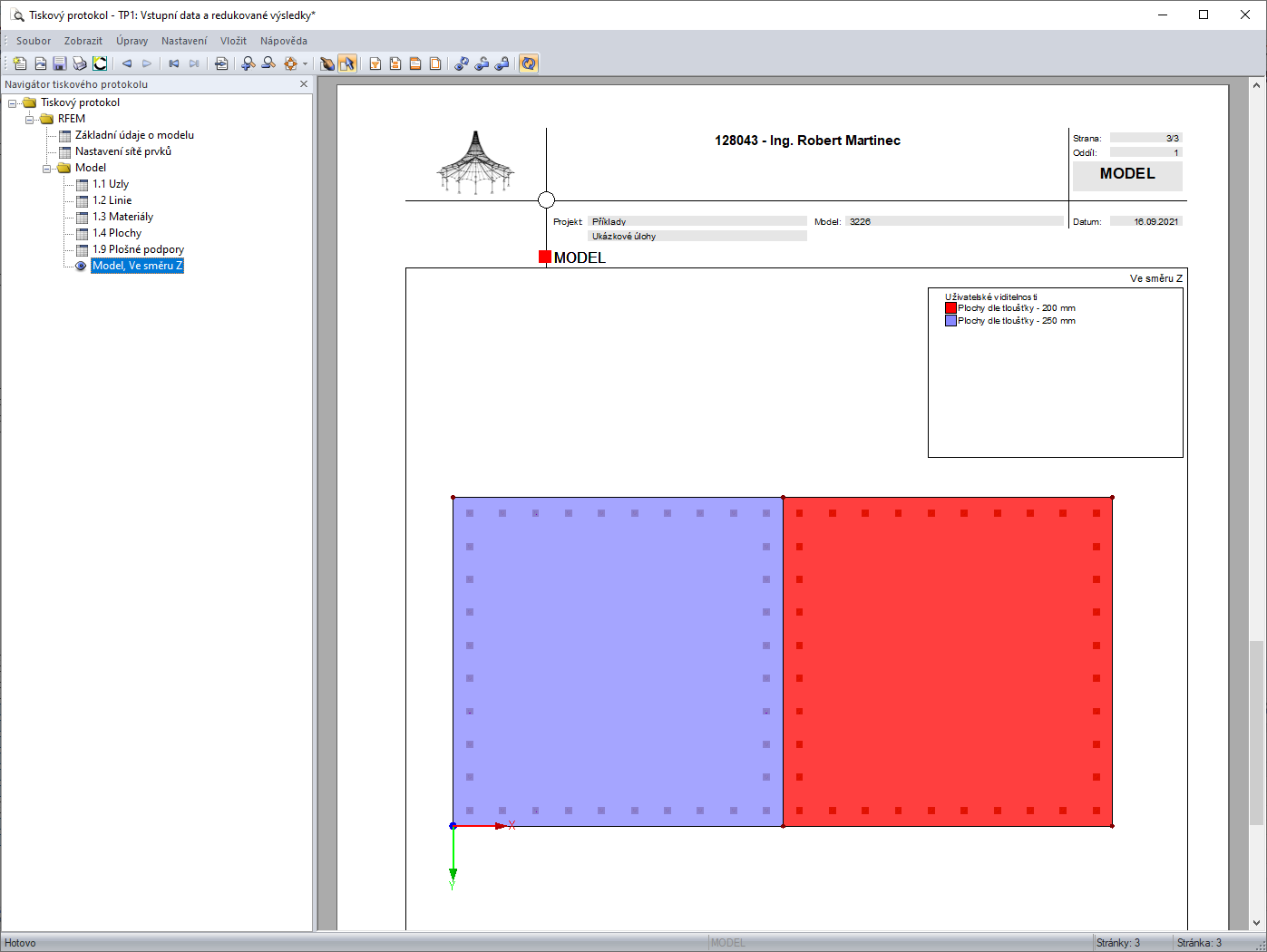Click the orange circular refresh icon

coord(529,63)
